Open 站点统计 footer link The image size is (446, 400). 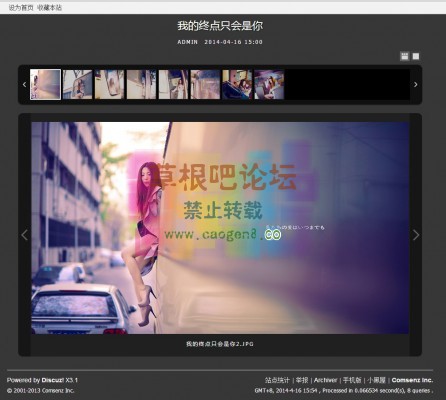pos(277,380)
